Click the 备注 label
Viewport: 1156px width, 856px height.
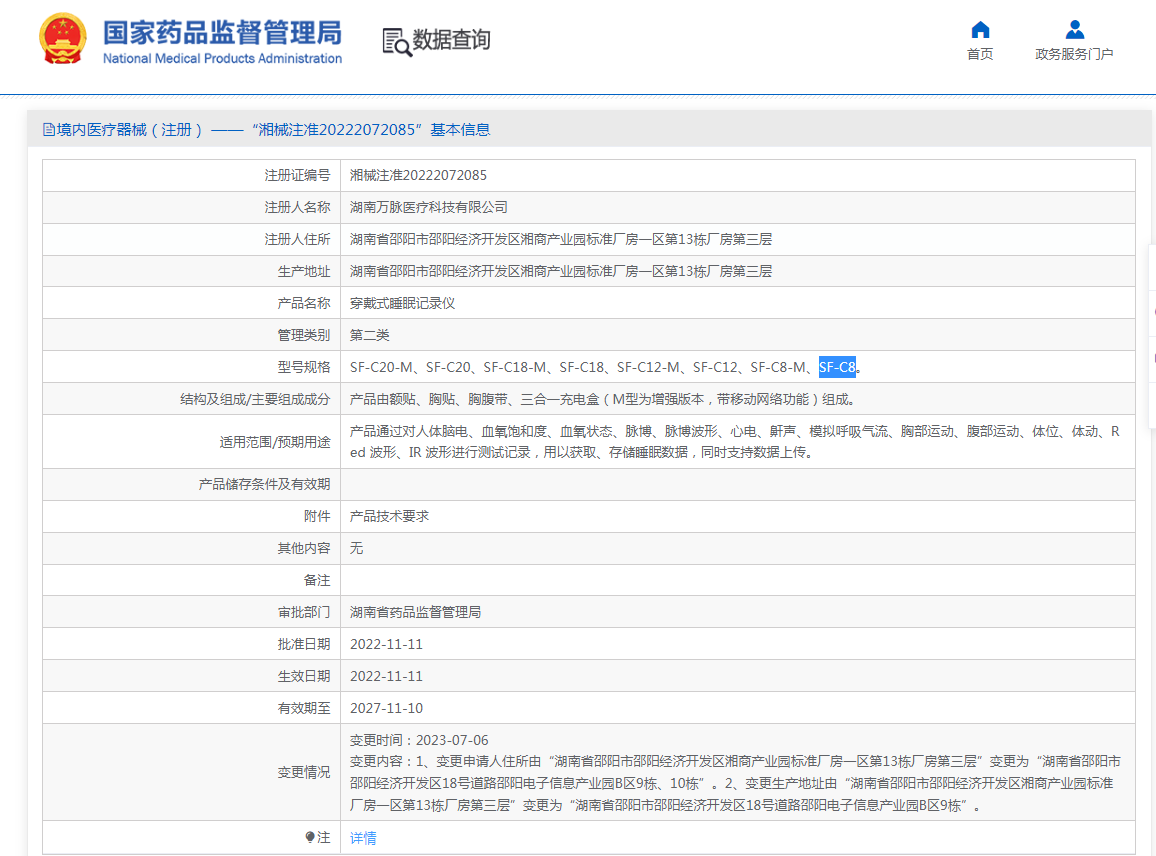[317, 580]
